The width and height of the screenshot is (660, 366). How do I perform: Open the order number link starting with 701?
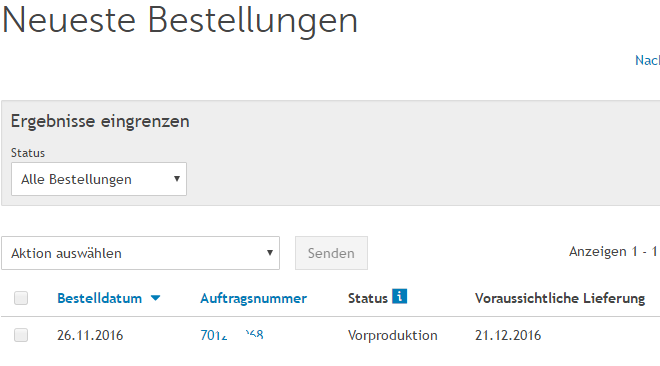point(232,335)
